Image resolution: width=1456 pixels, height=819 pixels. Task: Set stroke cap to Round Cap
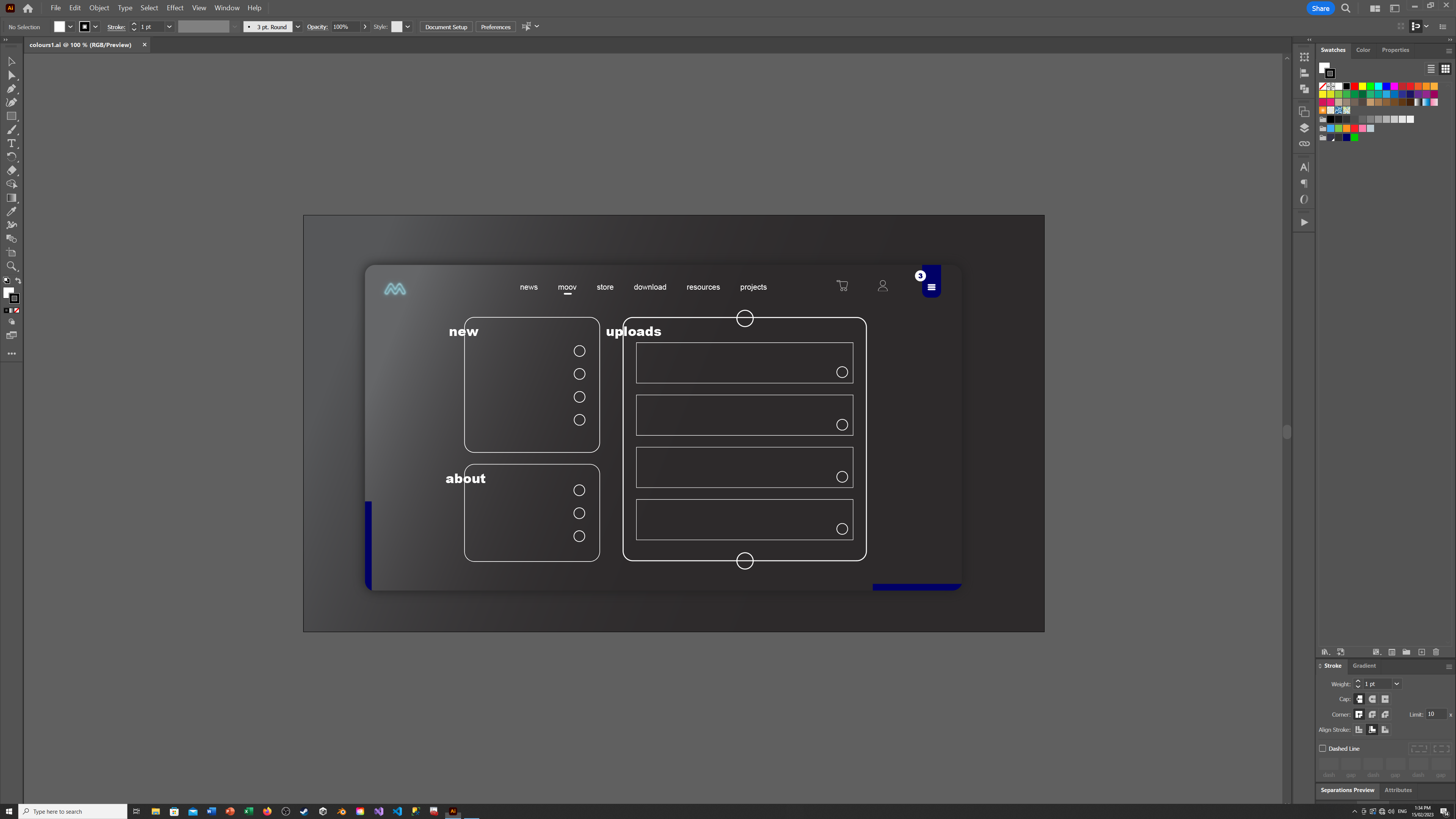(1372, 699)
